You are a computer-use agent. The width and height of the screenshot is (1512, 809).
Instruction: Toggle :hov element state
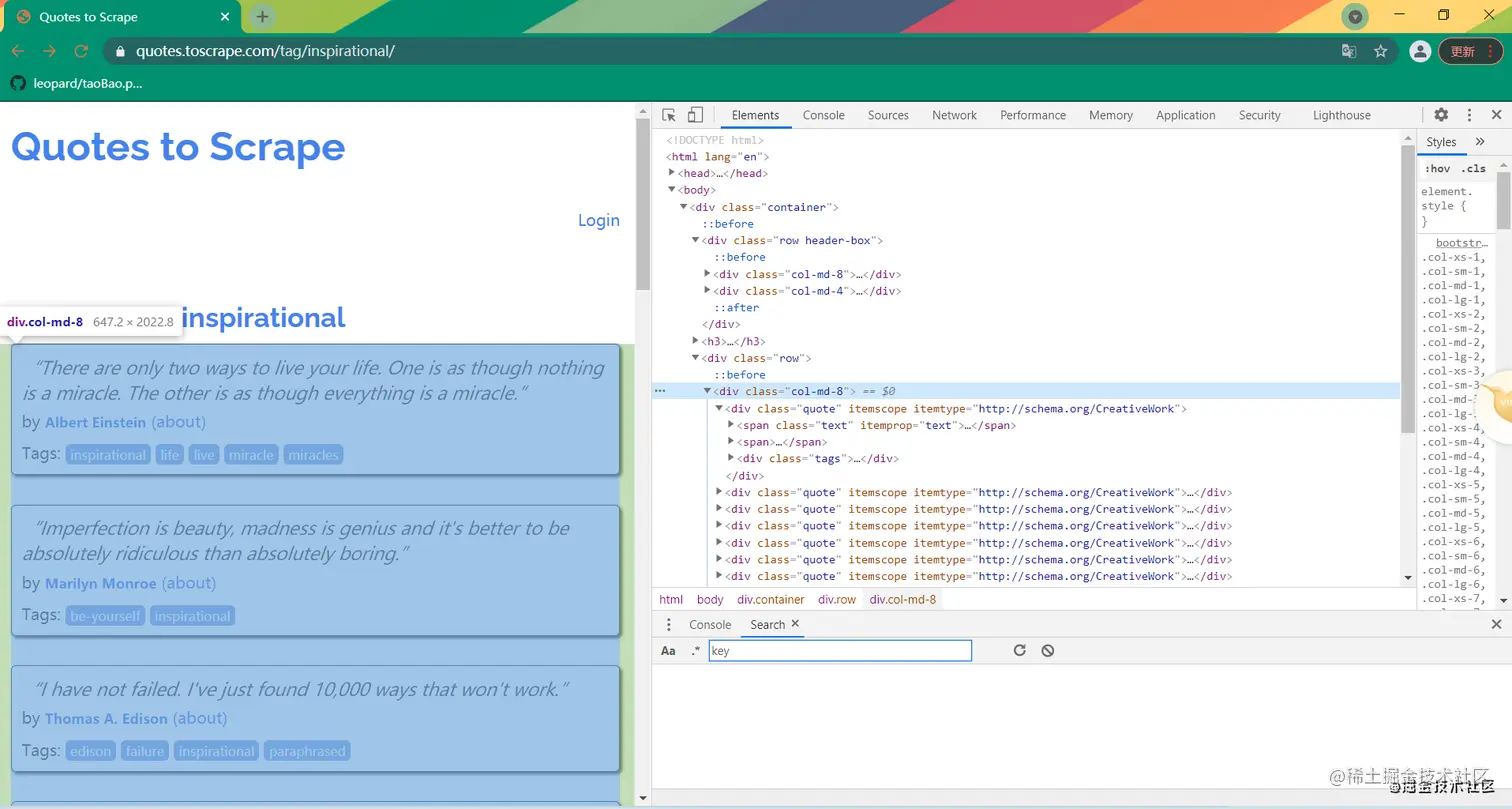[1437, 168]
